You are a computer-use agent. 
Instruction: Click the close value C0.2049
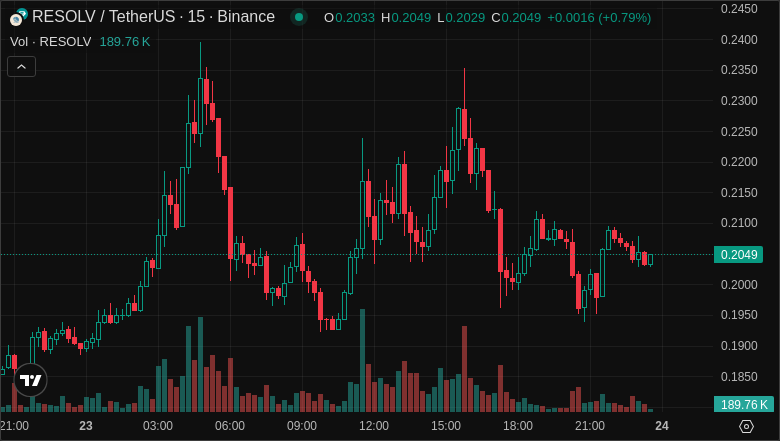(x=516, y=18)
